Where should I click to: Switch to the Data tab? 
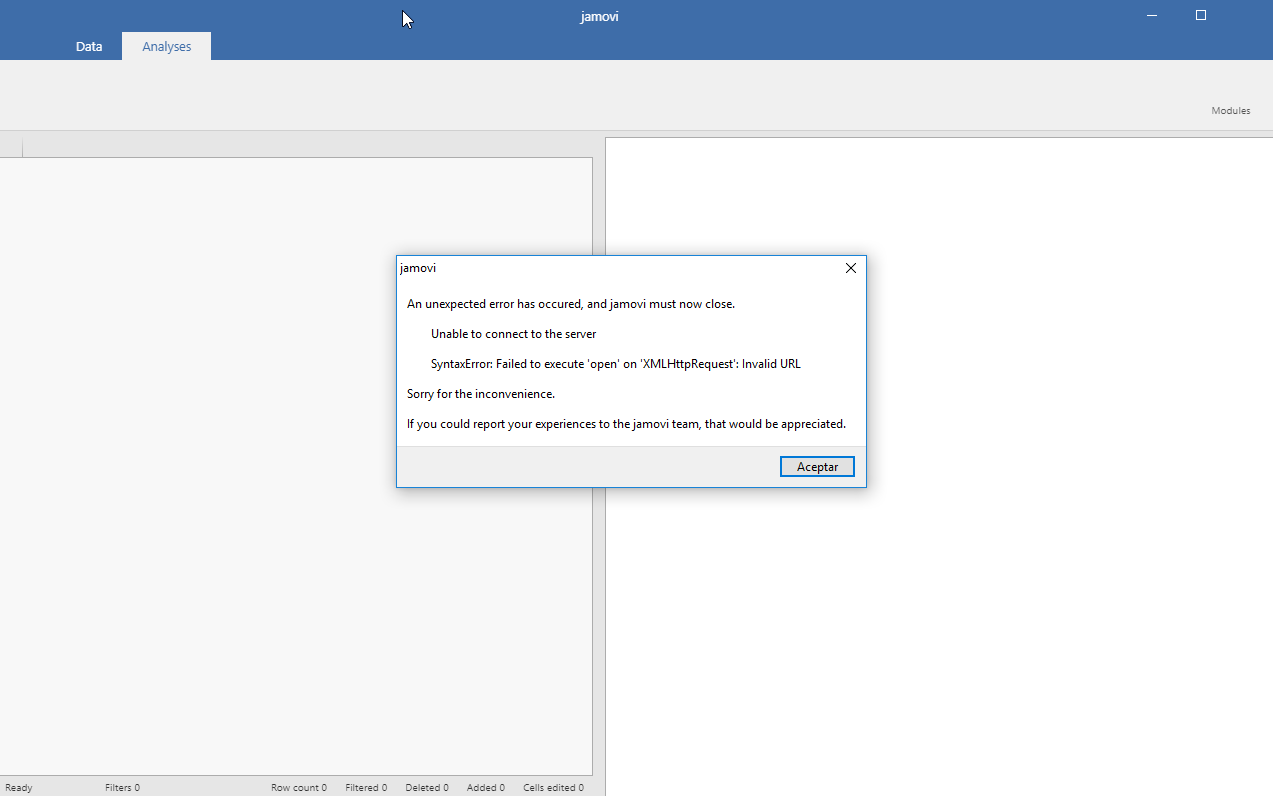(x=89, y=46)
